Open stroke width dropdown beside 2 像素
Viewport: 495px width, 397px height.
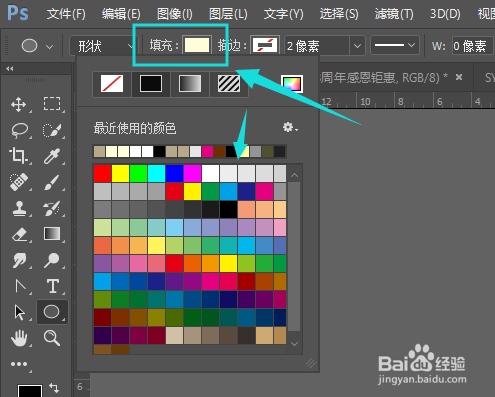click(x=357, y=46)
